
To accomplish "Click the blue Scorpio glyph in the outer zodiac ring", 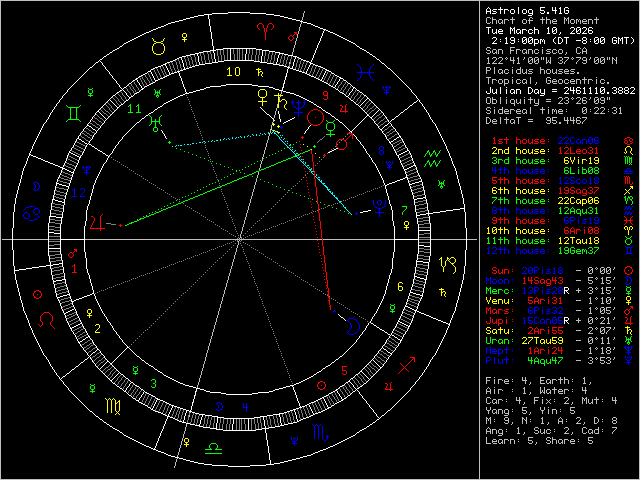I will pos(320,433).
